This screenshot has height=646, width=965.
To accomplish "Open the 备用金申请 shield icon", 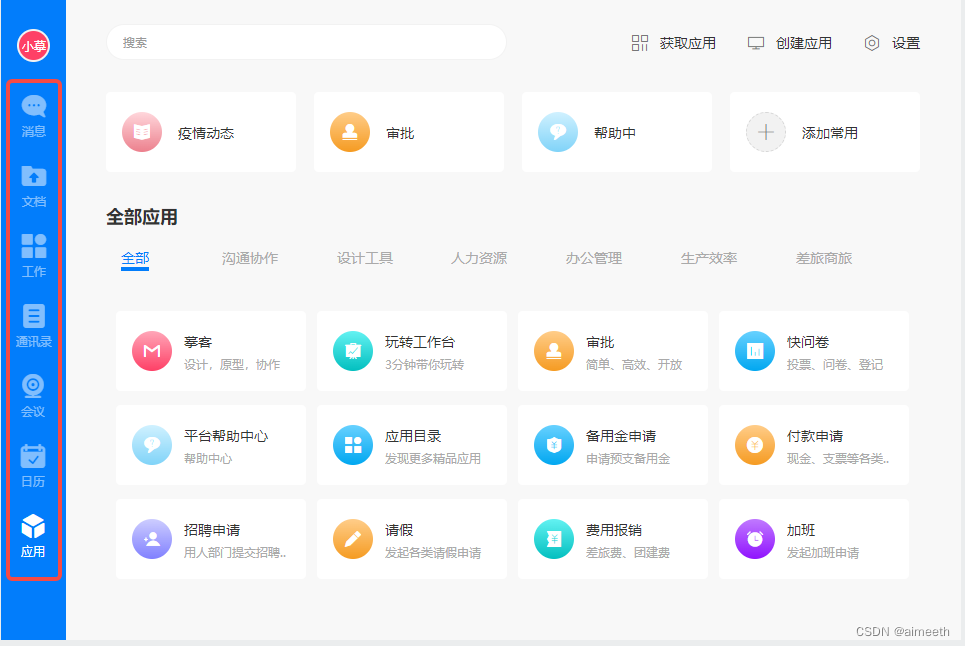I will (x=554, y=445).
